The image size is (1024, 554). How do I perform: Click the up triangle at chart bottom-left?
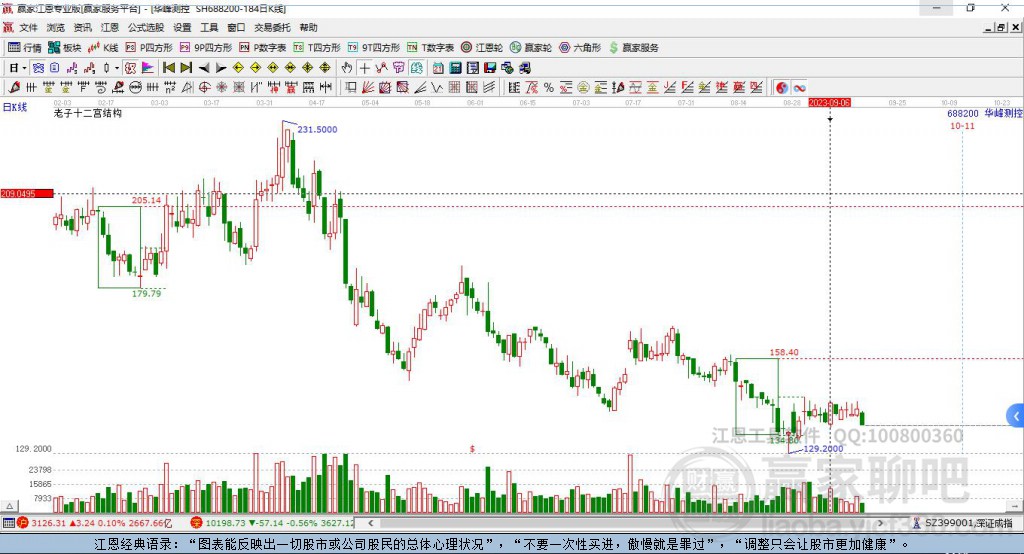(10, 506)
